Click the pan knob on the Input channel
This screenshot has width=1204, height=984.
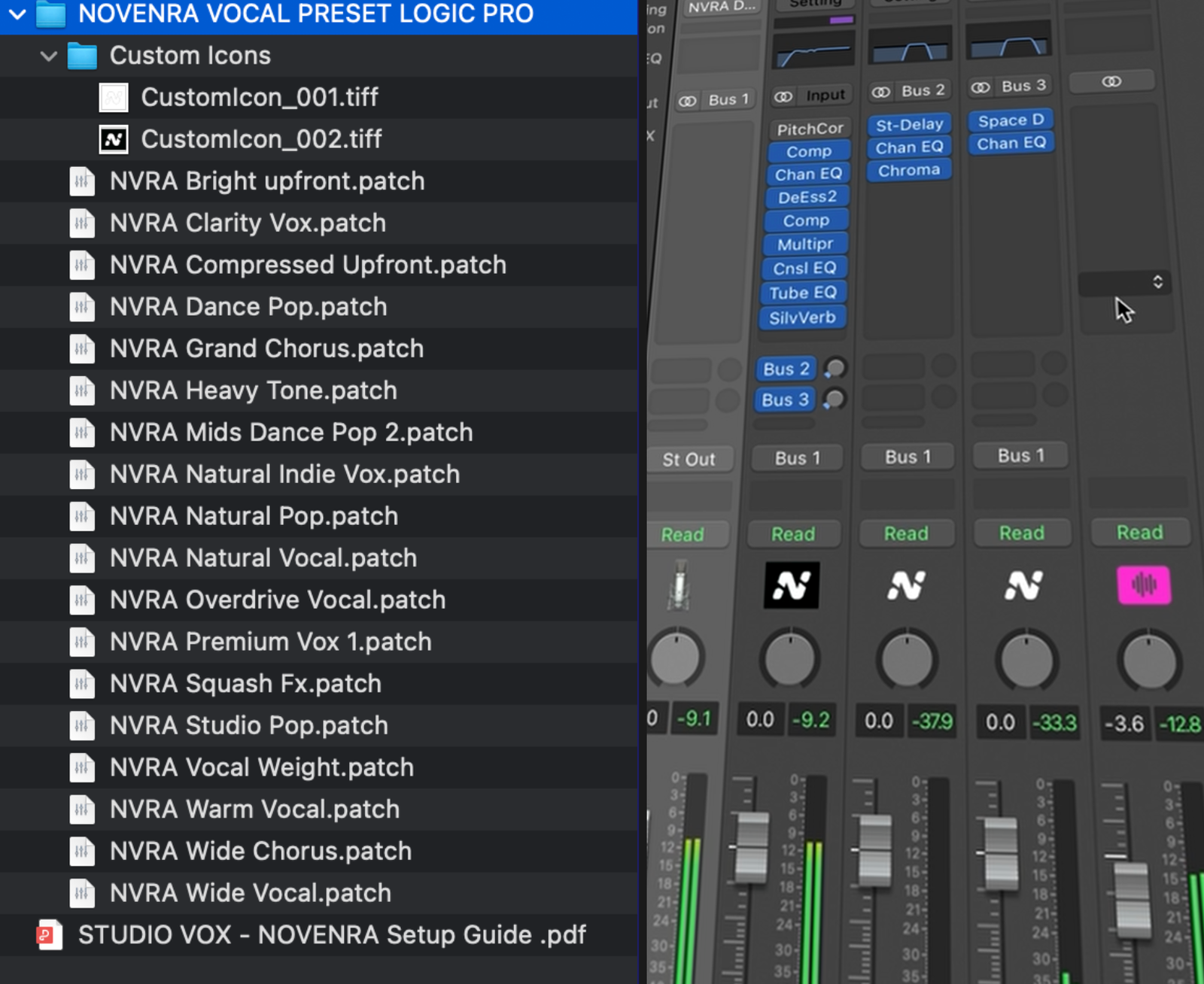point(789,661)
